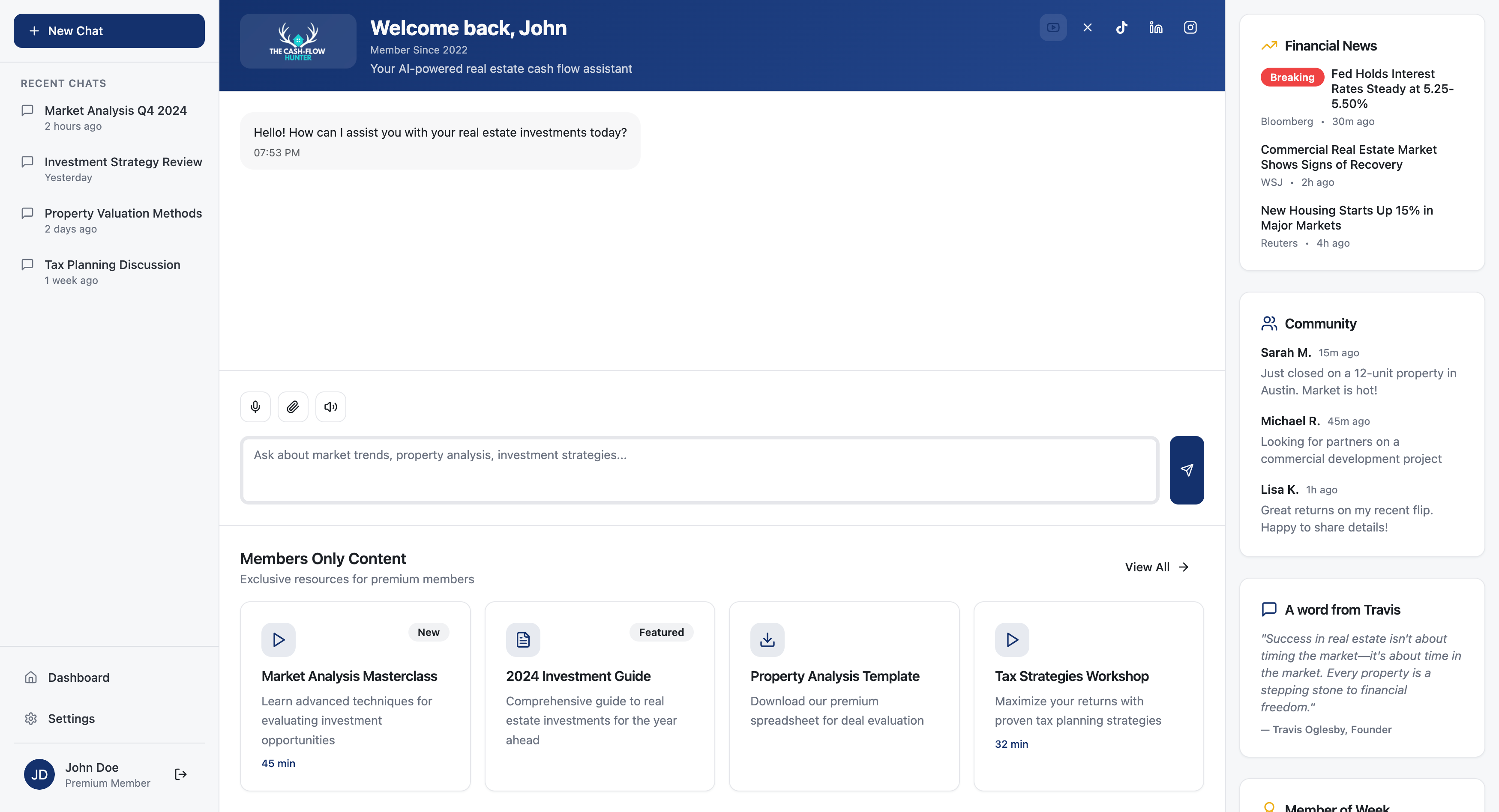
Task: Click the paperclip attach file icon
Action: [x=293, y=406]
